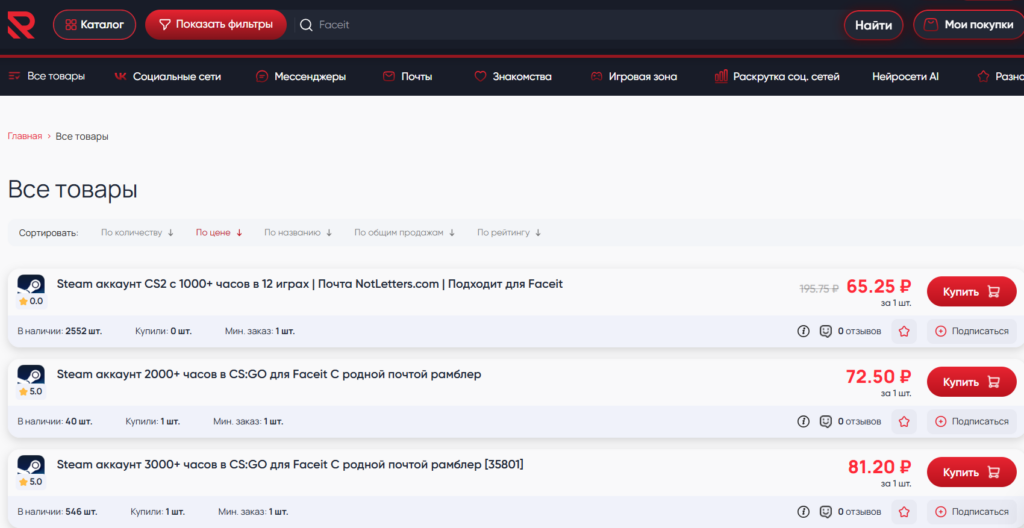1024x528 pixels.
Task: Click Купить for the 72.50 ₽ item
Action: [971, 382]
